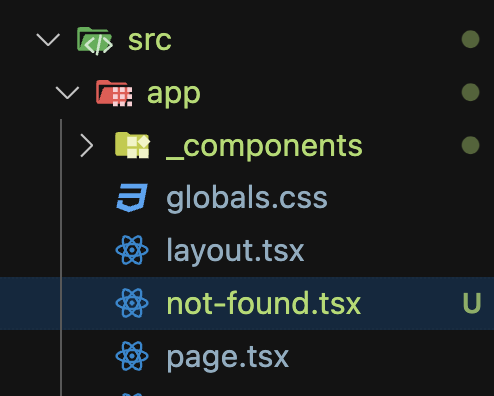Screen dimensions: 494x396
Task: Click the modified dot on _components row
Action: point(471,145)
